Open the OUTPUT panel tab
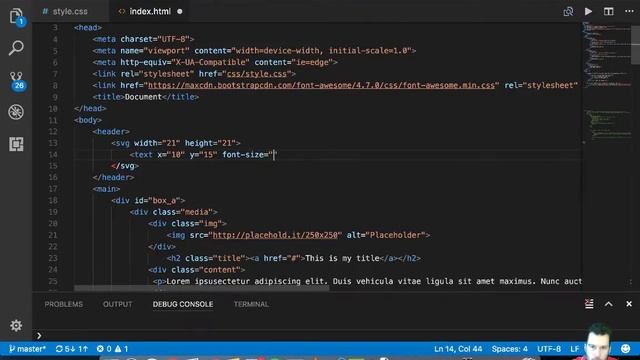 click(x=118, y=304)
